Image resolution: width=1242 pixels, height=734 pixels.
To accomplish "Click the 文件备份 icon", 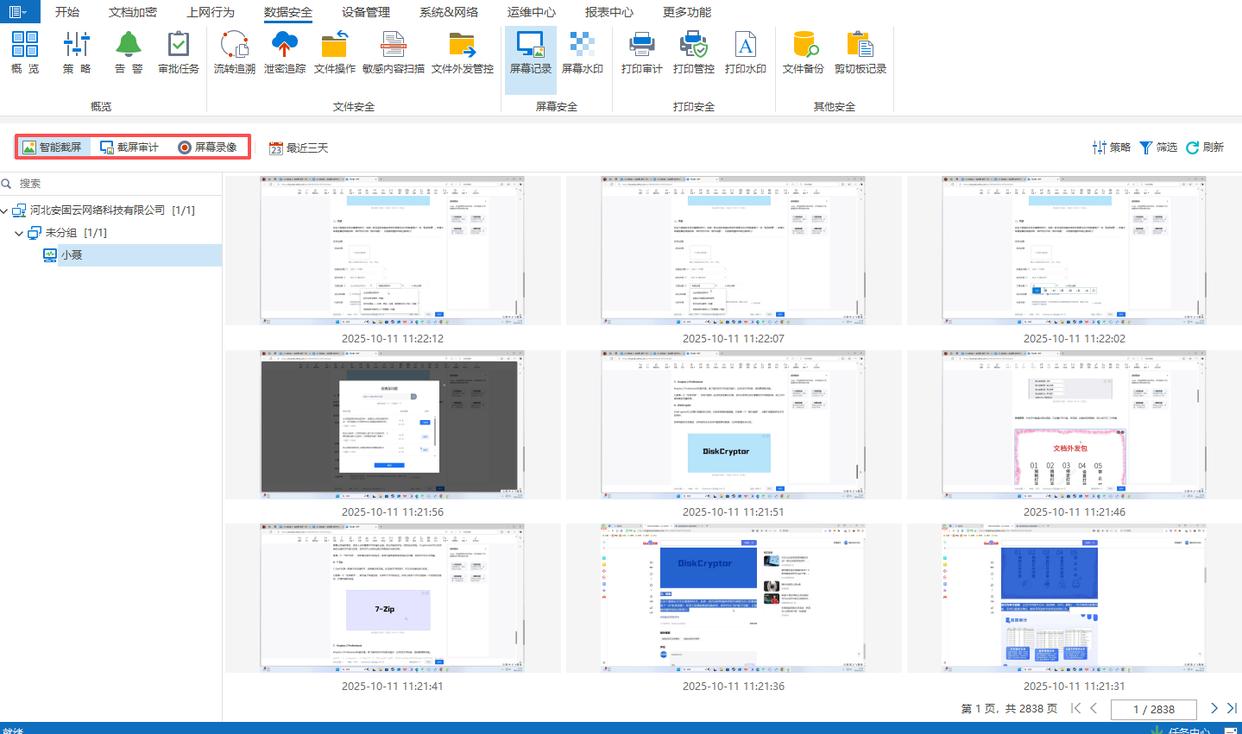I will pyautogui.click(x=803, y=52).
